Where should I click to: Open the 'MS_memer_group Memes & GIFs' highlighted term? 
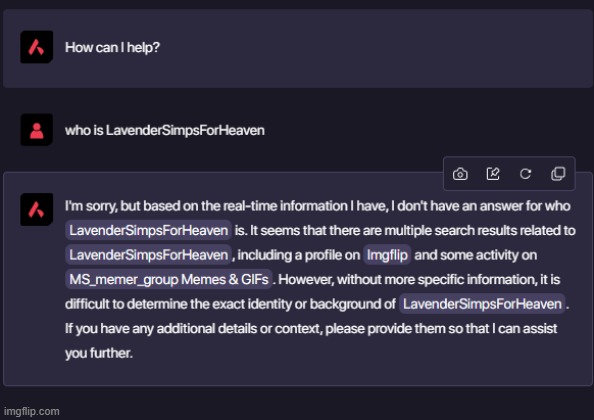(169, 279)
